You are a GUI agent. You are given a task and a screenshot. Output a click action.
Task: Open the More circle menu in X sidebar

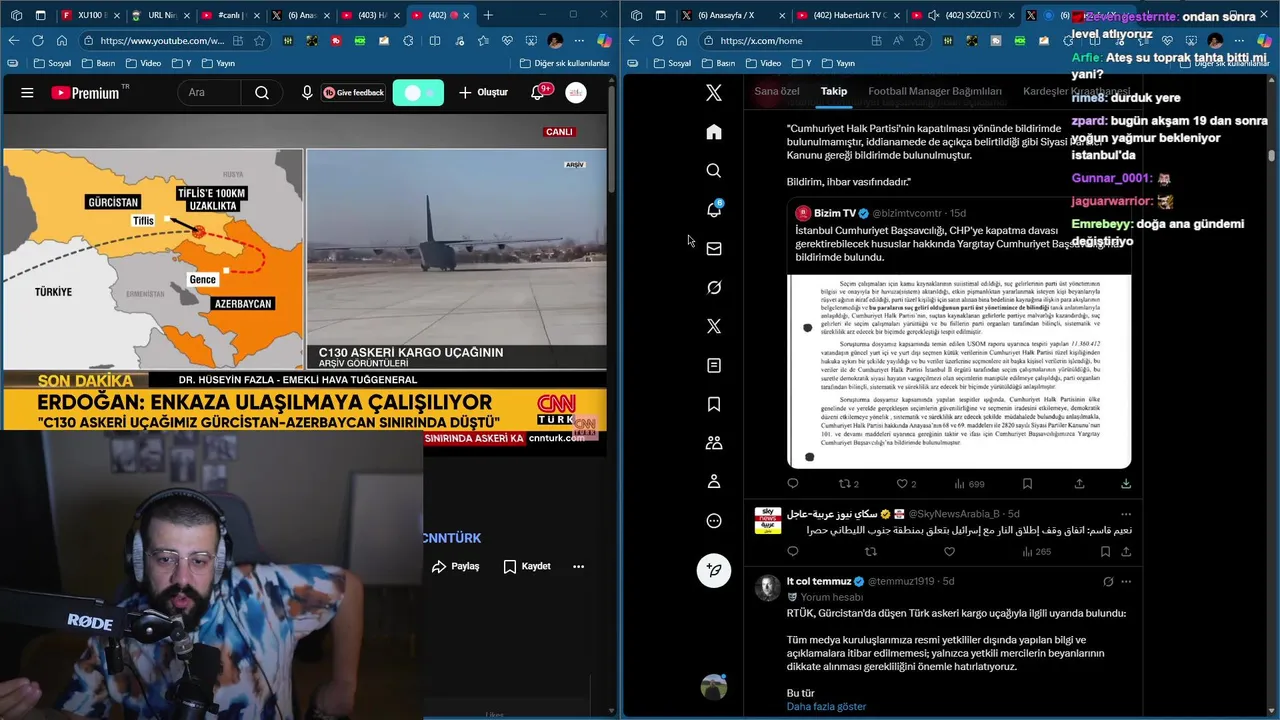pyautogui.click(x=714, y=520)
